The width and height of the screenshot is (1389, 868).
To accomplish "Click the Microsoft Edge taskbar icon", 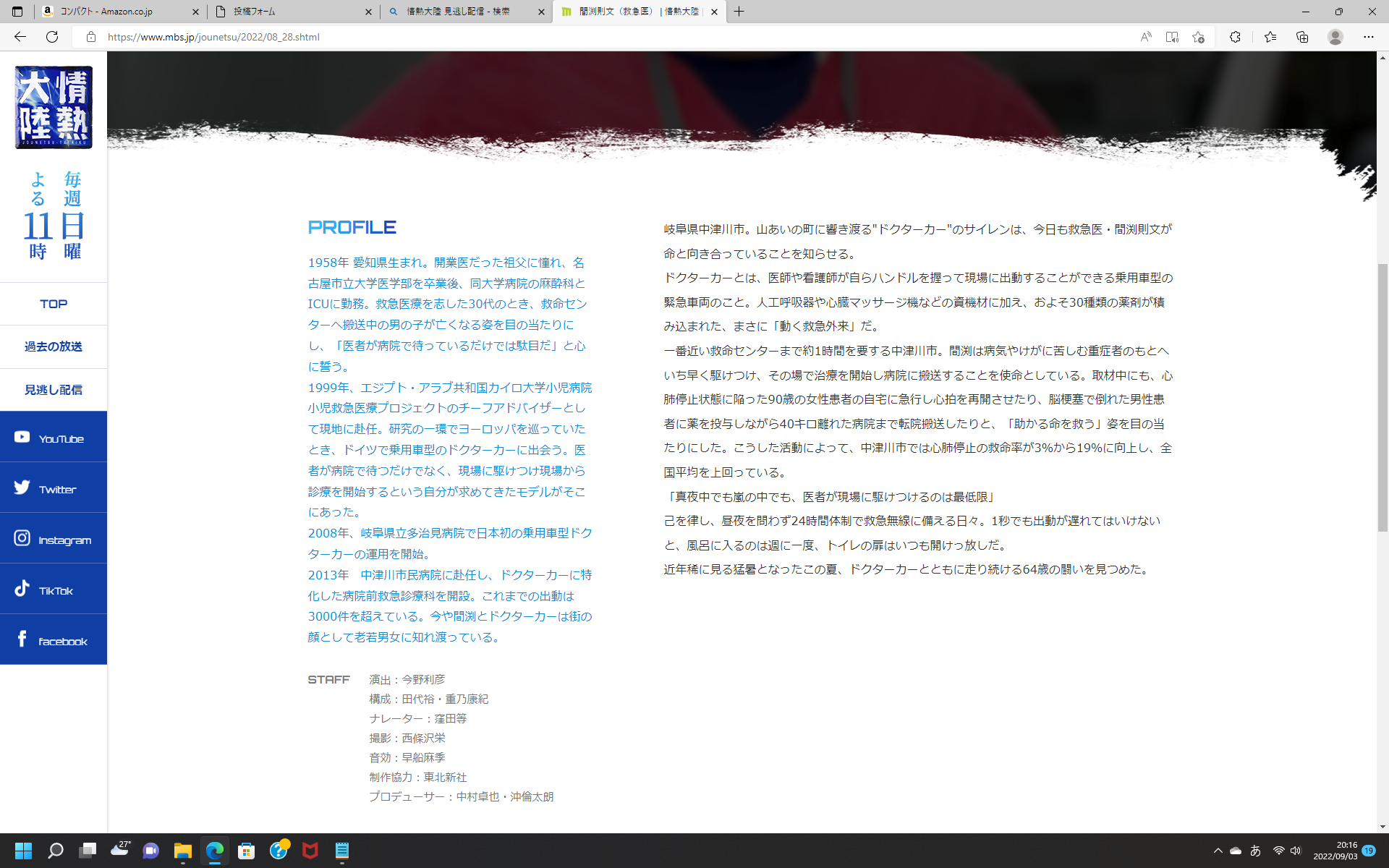I will pos(215,851).
